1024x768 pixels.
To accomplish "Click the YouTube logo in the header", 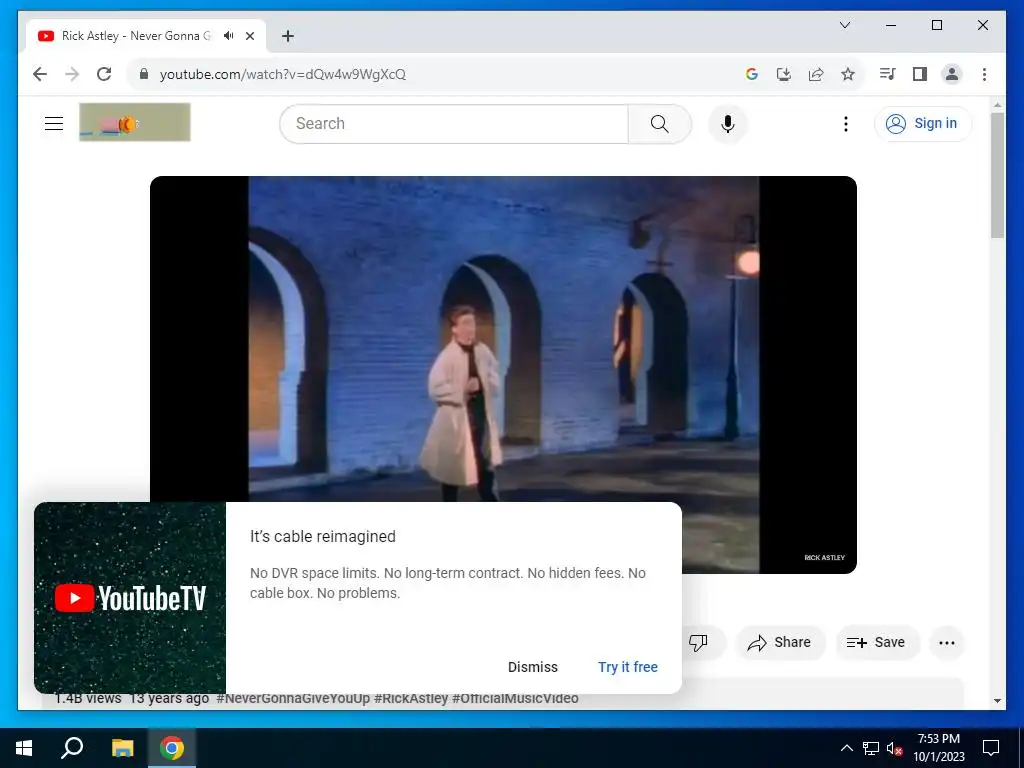I will click(x=135, y=122).
